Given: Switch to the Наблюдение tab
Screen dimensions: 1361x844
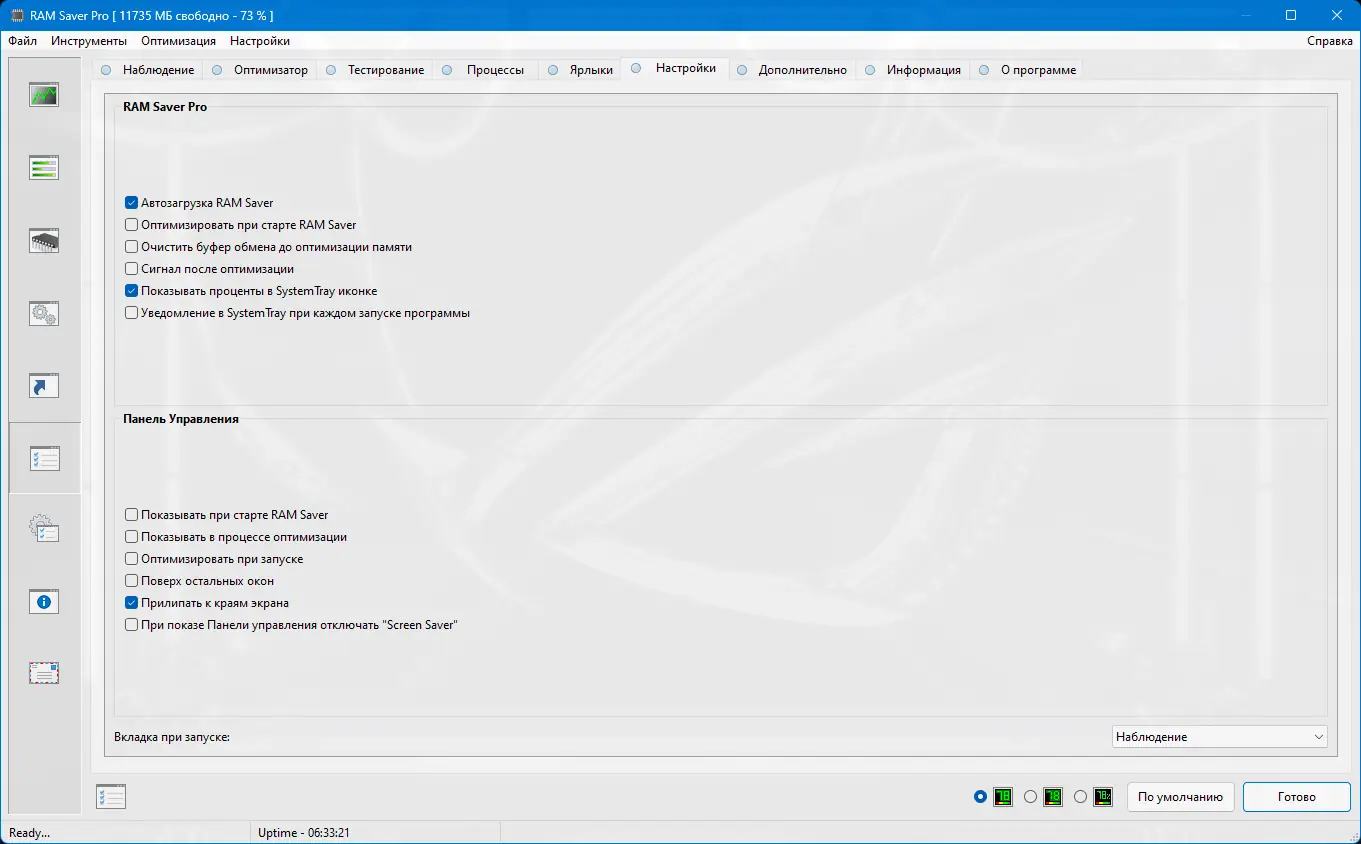Looking at the screenshot, I should point(148,70).
